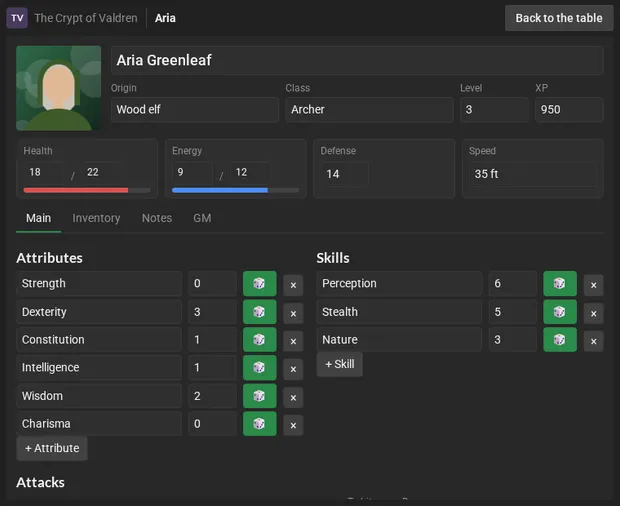Edit the Dexterity attribute name
620x506 pixels.
[x=99, y=312]
